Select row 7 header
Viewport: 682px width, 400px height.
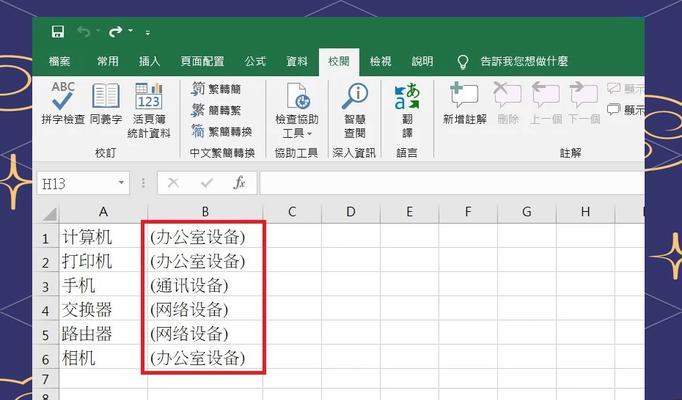pyautogui.click(x=45, y=379)
